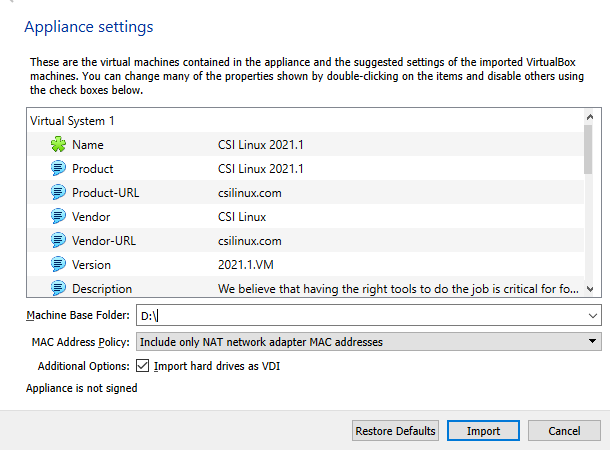The image size is (610, 450).
Task: Click the Product-URL label in list
Action: [x=105, y=193]
